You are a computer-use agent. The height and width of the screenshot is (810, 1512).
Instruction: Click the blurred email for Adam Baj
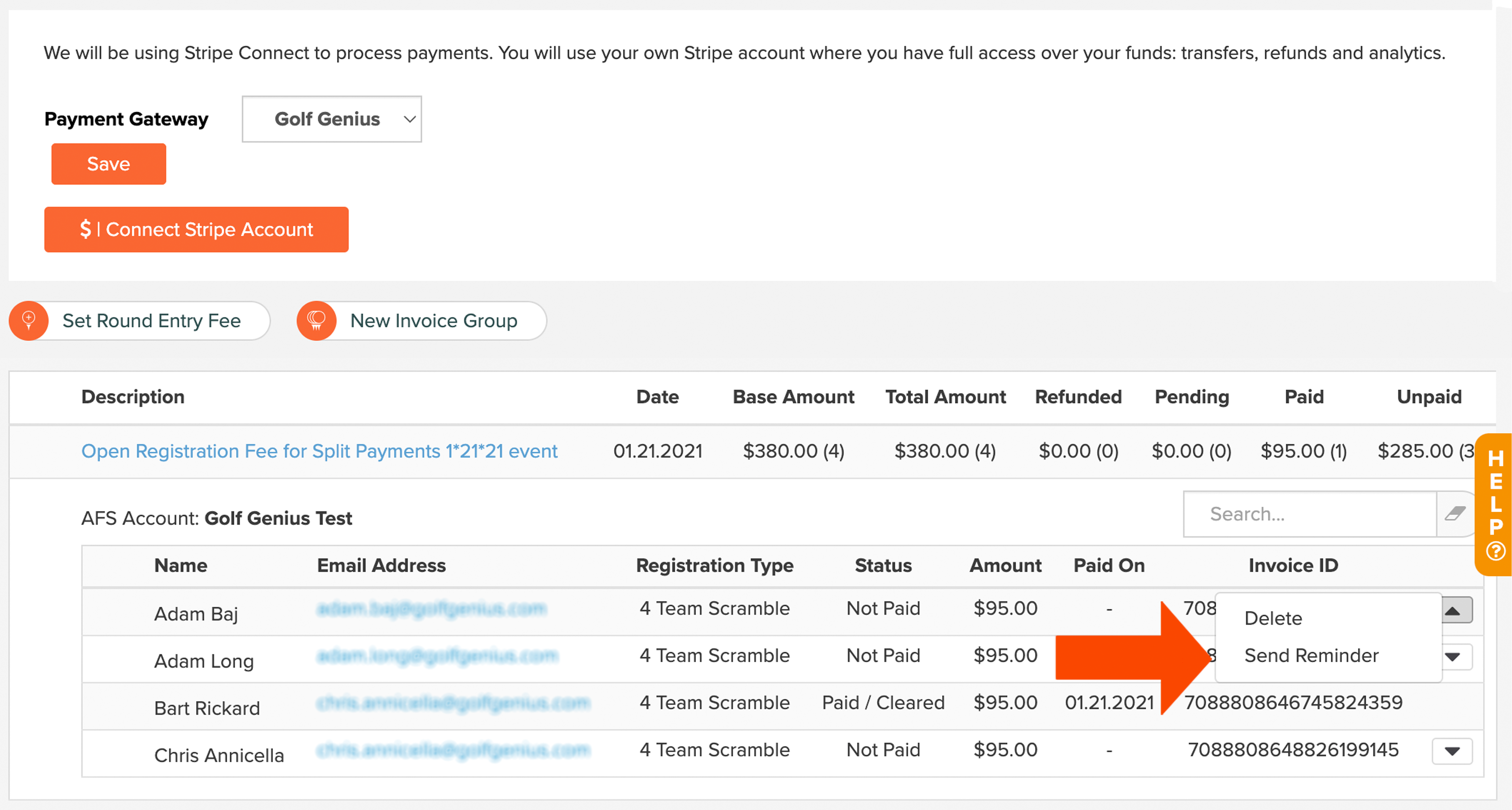pos(432,609)
